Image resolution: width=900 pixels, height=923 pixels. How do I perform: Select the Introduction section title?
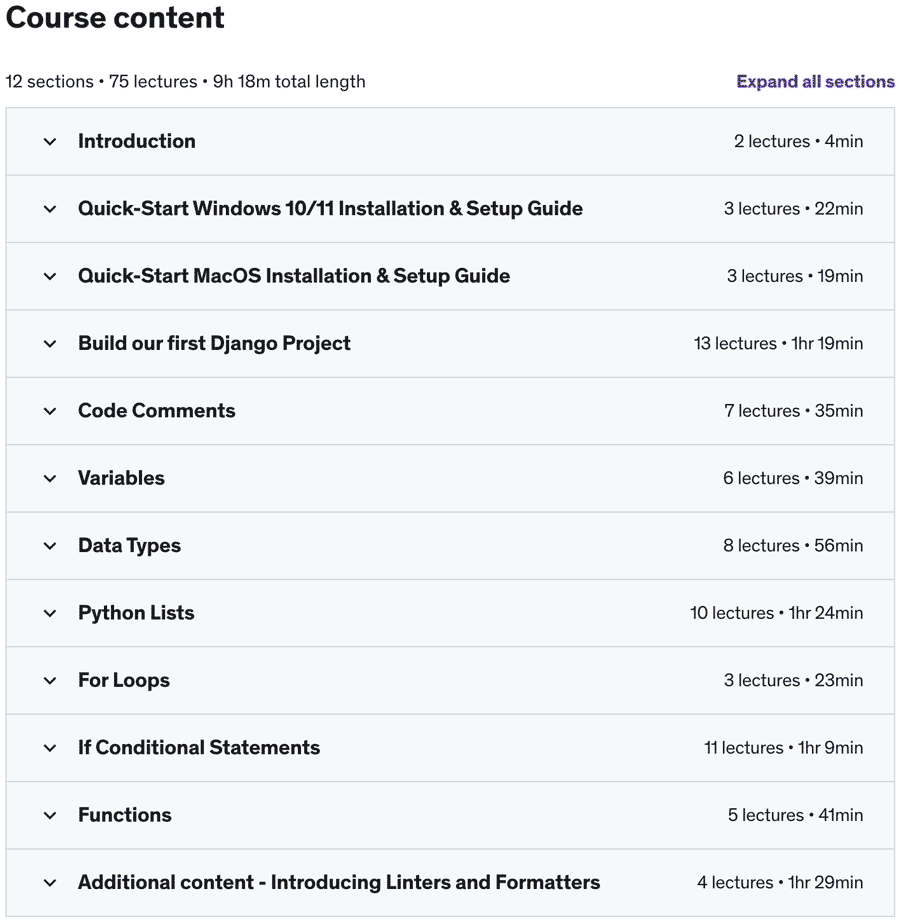point(137,141)
